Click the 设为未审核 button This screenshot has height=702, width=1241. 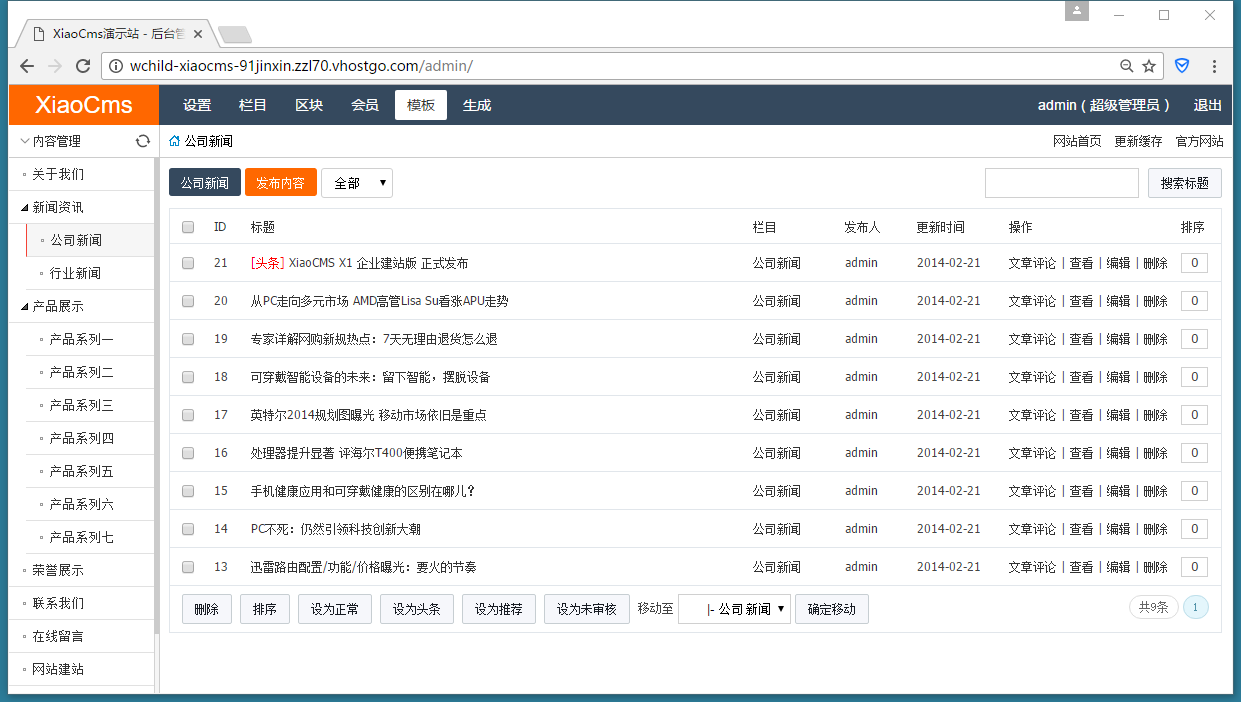point(587,609)
